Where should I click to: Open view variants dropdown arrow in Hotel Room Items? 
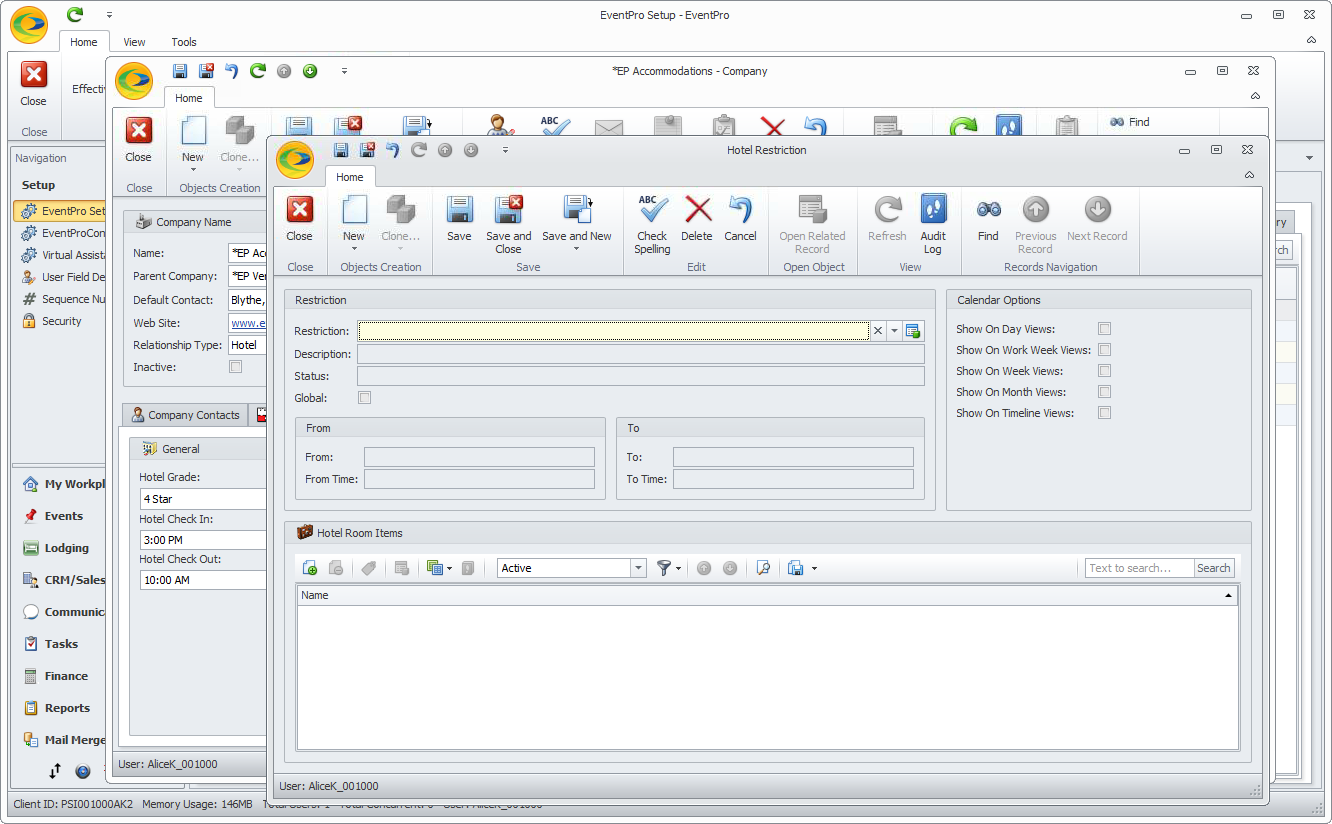pyautogui.click(x=450, y=569)
